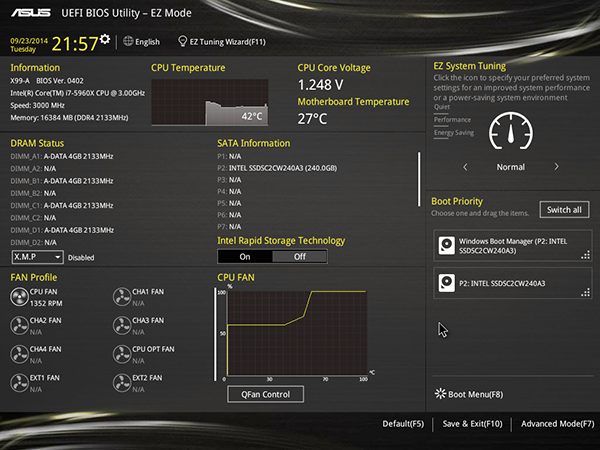Select the Energy Saving tuning option
The height and width of the screenshot is (450, 600).
pyautogui.click(x=454, y=133)
